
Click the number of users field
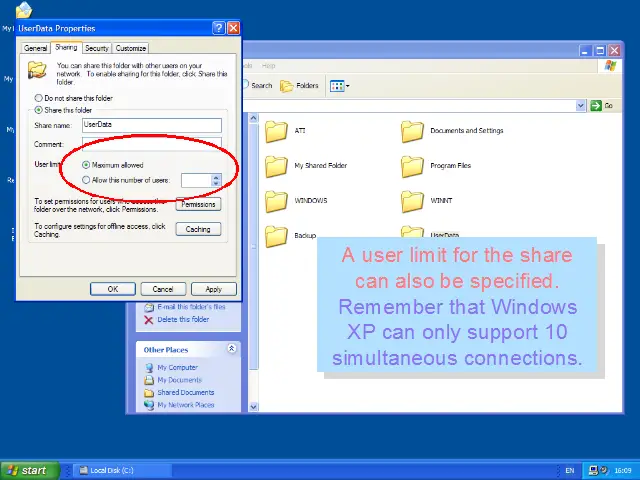pos(196,180)
